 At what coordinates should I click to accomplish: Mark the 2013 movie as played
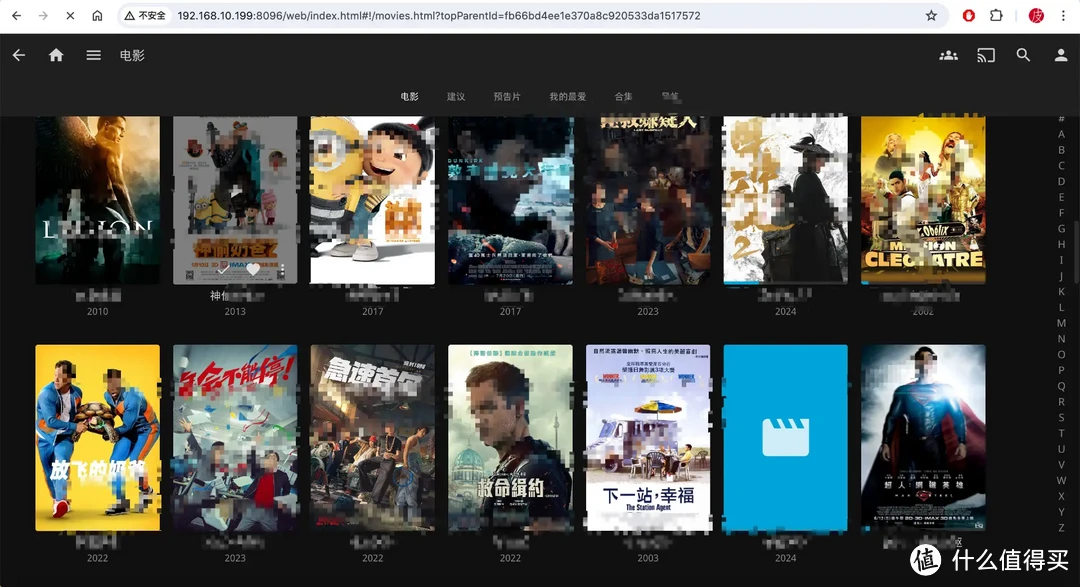[224, 270]
